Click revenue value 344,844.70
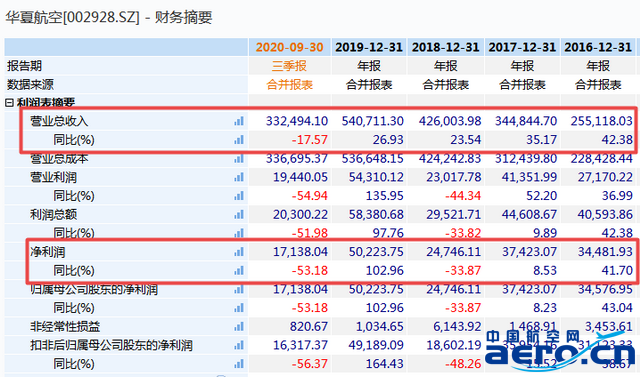Viewport: 640px width, 377px height. pos(526,121)
